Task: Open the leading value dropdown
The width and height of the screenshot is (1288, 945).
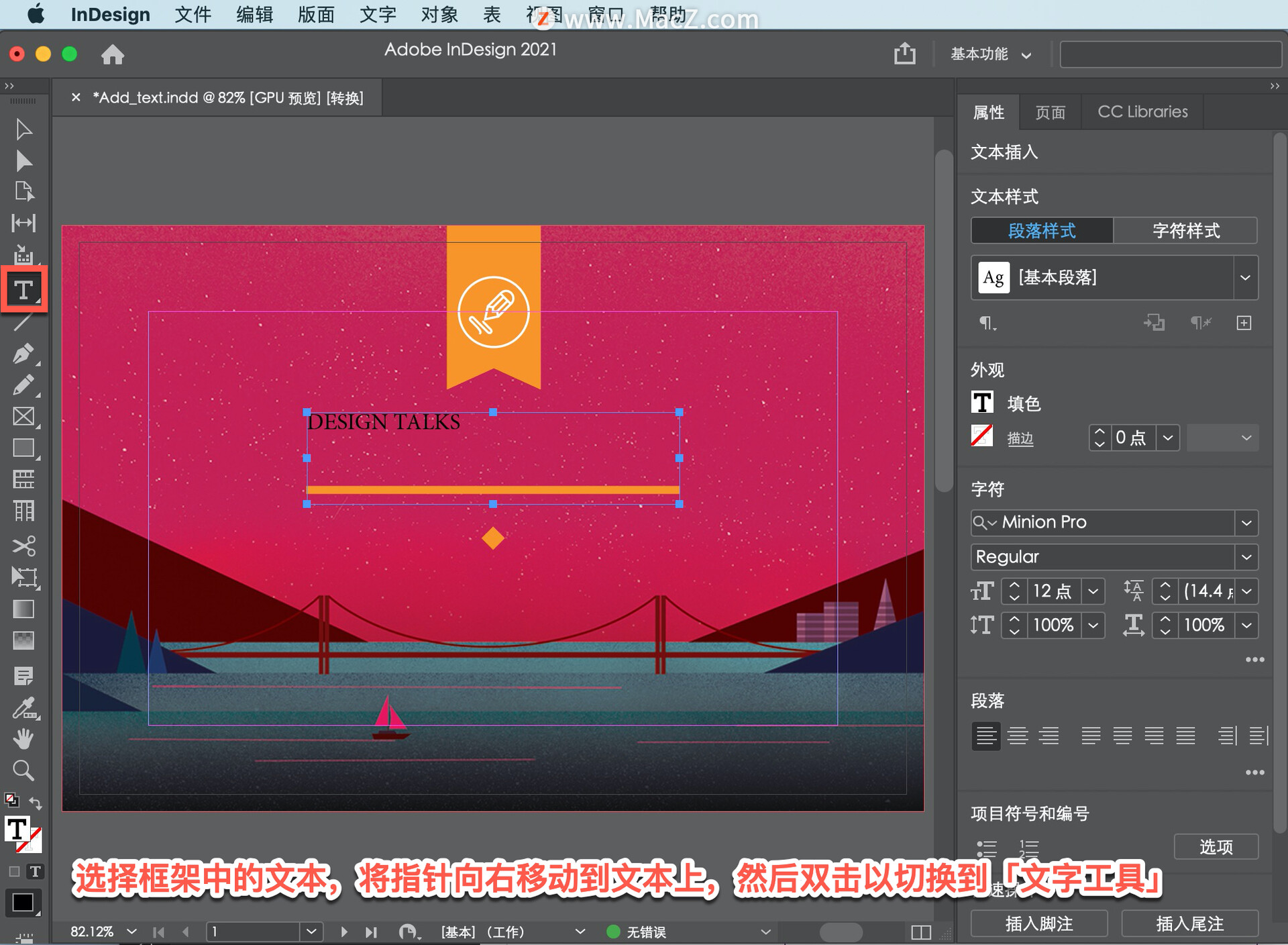Action: (1246, 591)
